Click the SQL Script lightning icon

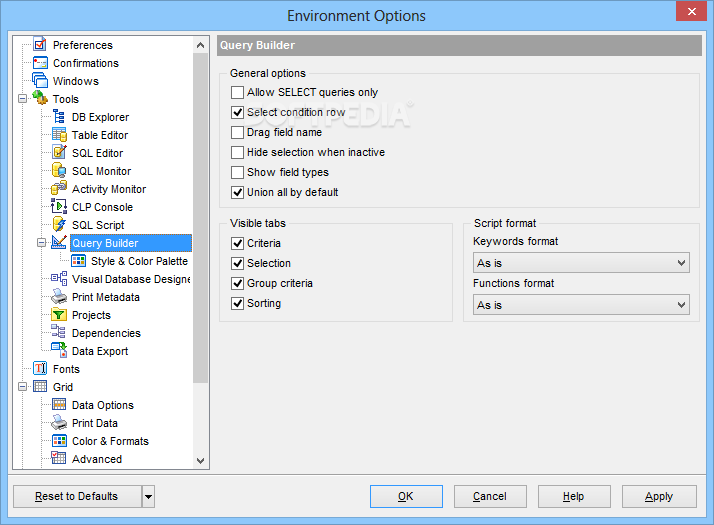59,224
